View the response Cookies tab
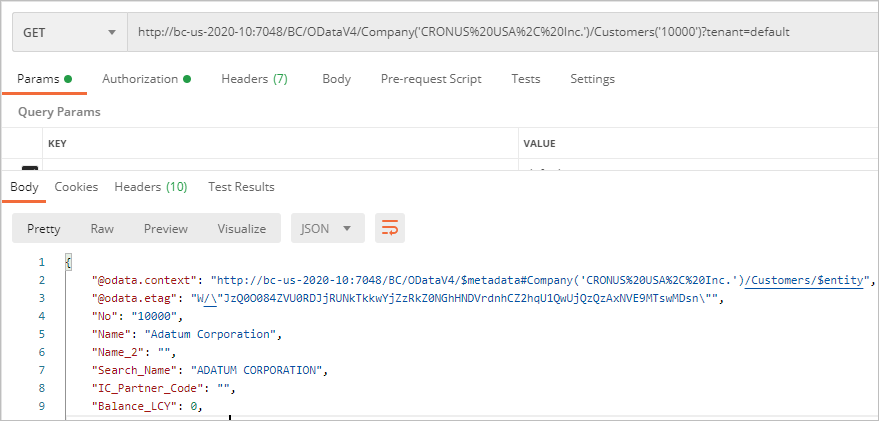 (x=76, y=187)
